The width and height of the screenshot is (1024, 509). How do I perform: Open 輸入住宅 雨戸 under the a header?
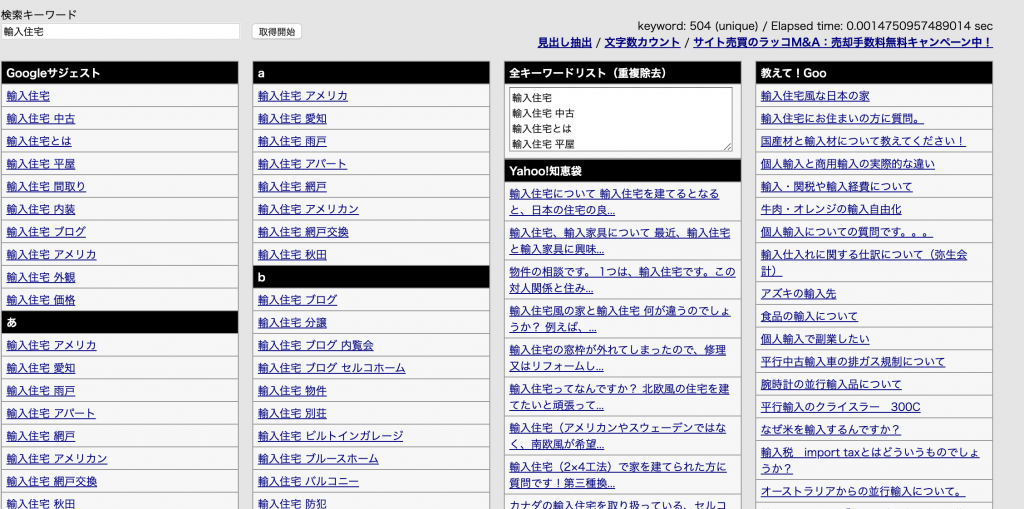pyautogui.click(x=292, y=141)
